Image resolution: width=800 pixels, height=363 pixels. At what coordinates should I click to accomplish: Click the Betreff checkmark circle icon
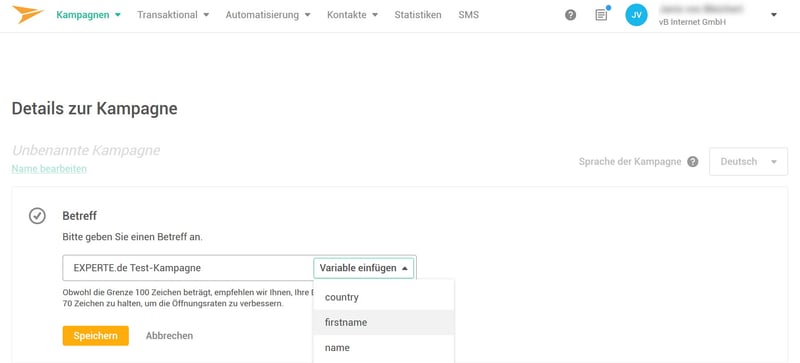(x=37, y=216)
